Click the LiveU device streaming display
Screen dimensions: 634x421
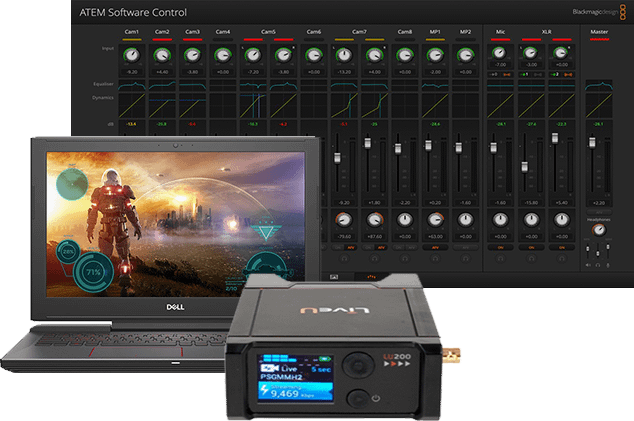coord(296,378)
